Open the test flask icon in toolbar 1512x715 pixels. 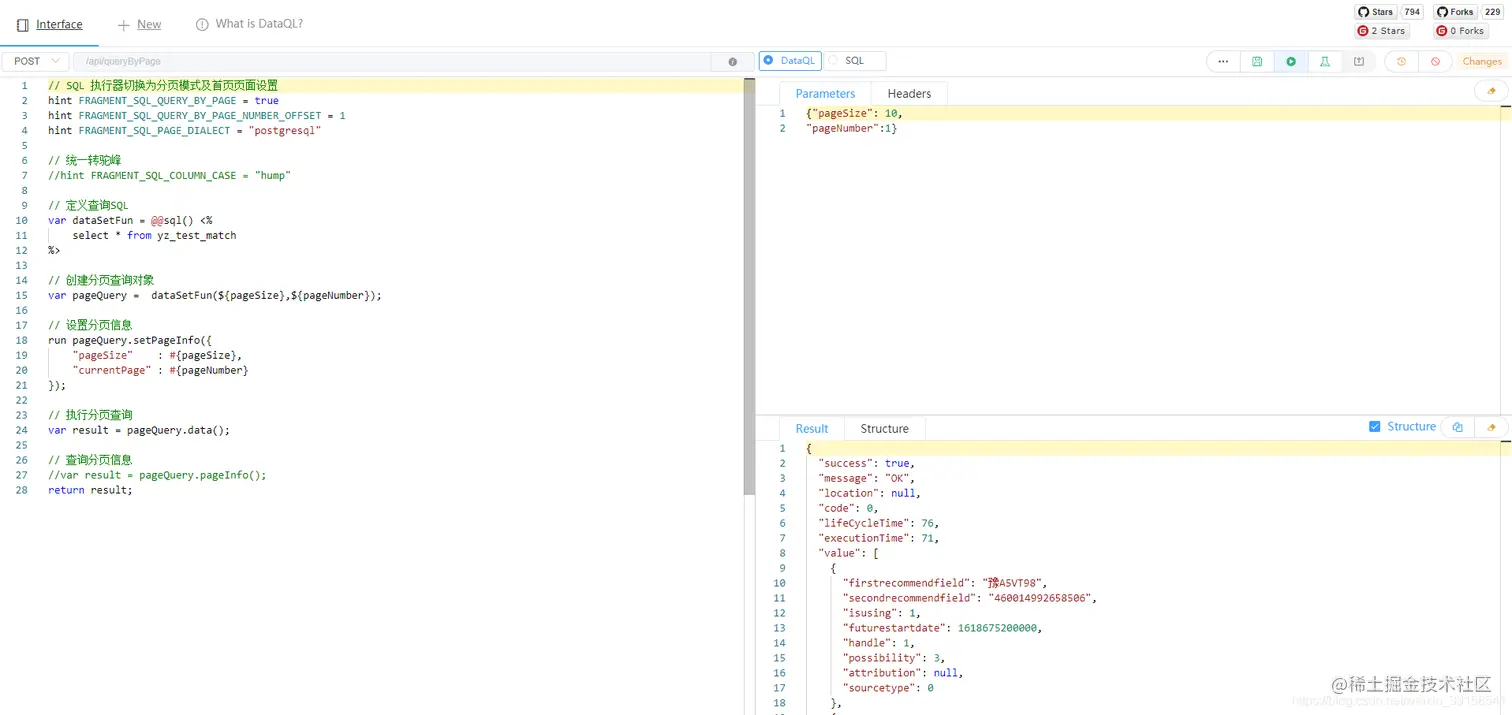point(1325,61)
